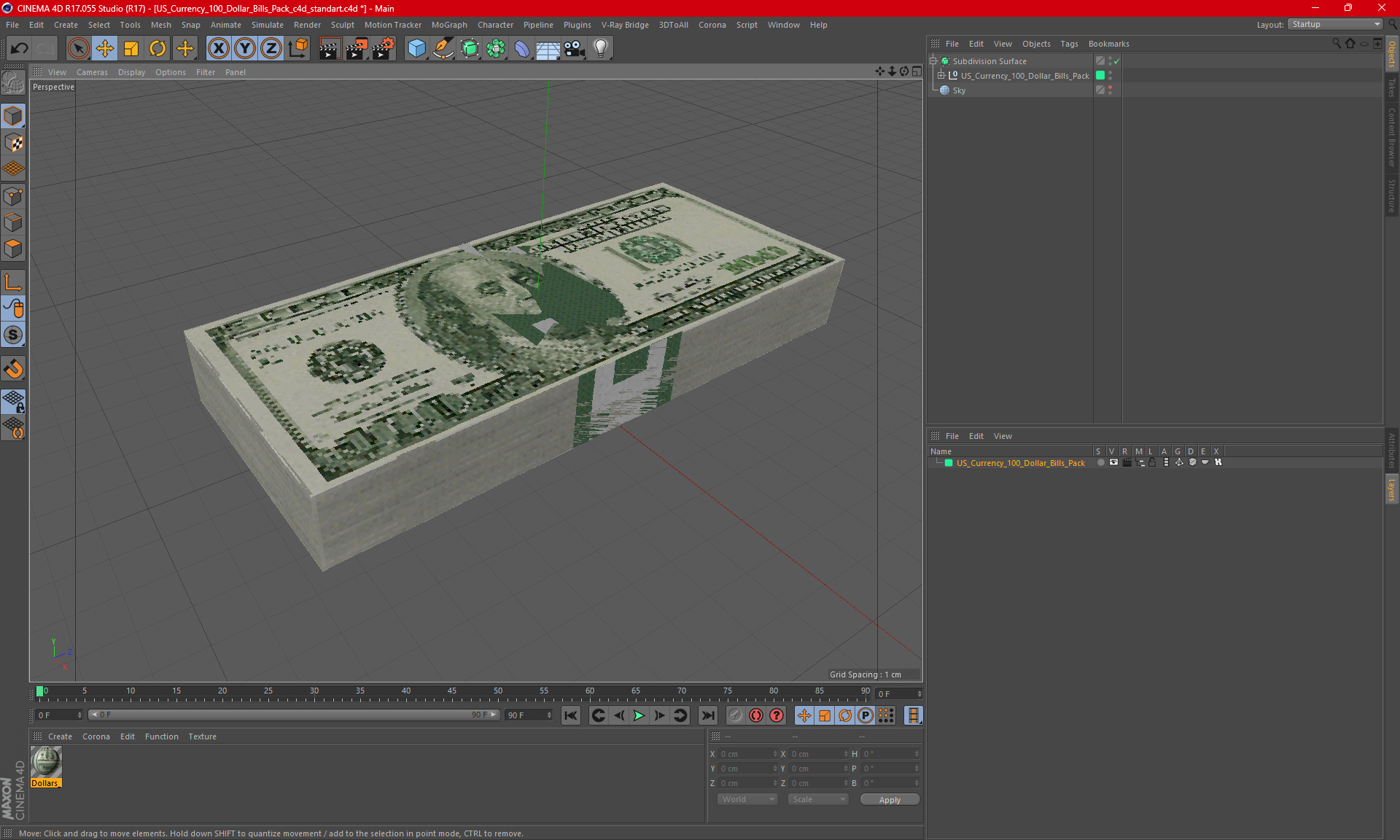This screenshot has height=840, width=1400.
Task: Click the green layer swatch in Objects
Action: click(1100, 75)
